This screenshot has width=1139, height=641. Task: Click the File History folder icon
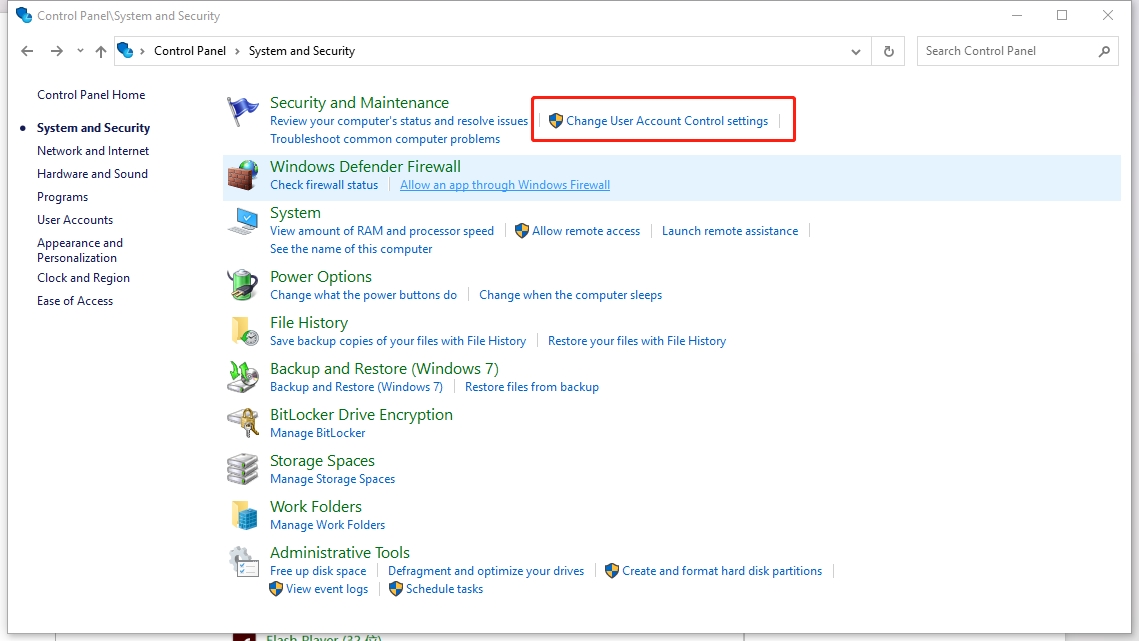click(243, 331)
